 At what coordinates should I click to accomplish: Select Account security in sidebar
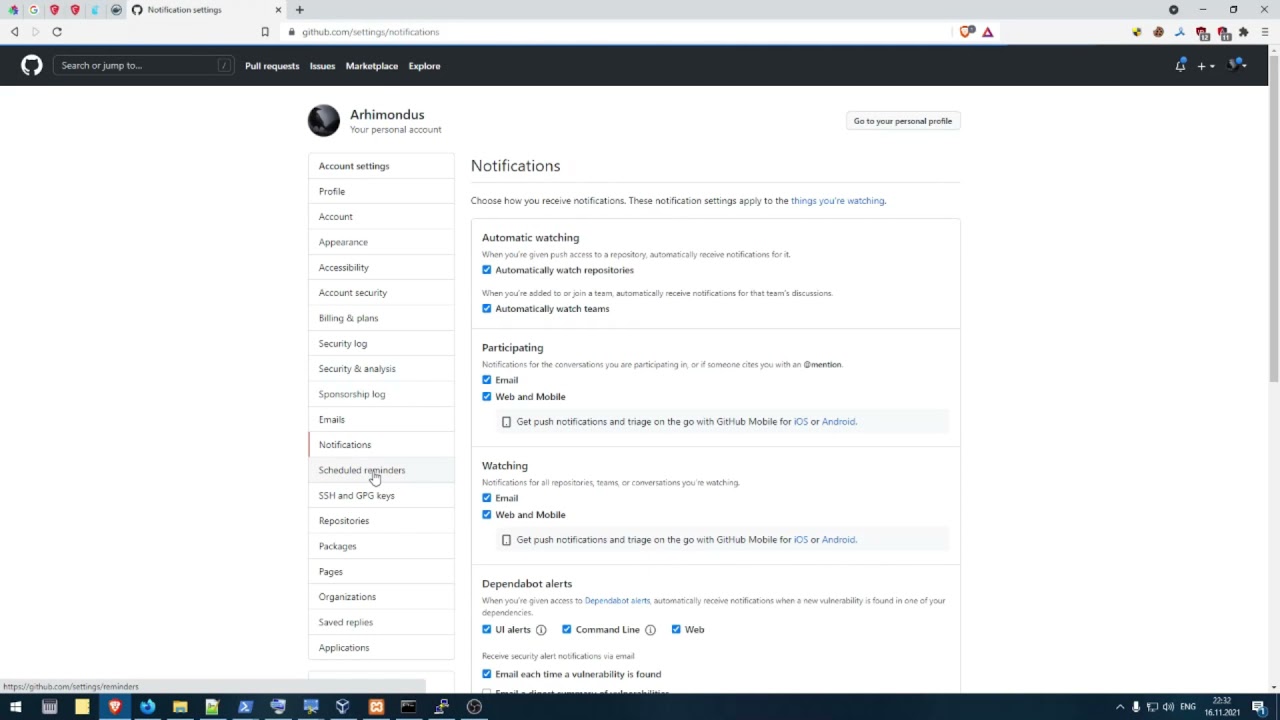[x=381, y=293]
